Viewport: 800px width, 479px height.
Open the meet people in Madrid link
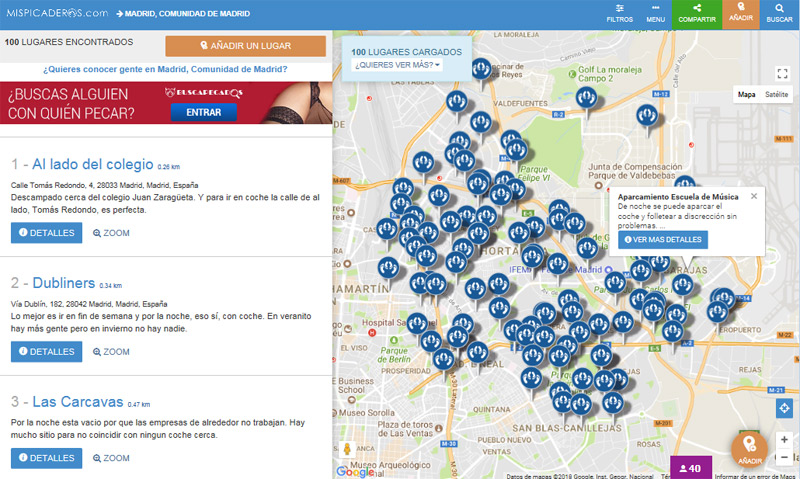click(x=165, y=69)
